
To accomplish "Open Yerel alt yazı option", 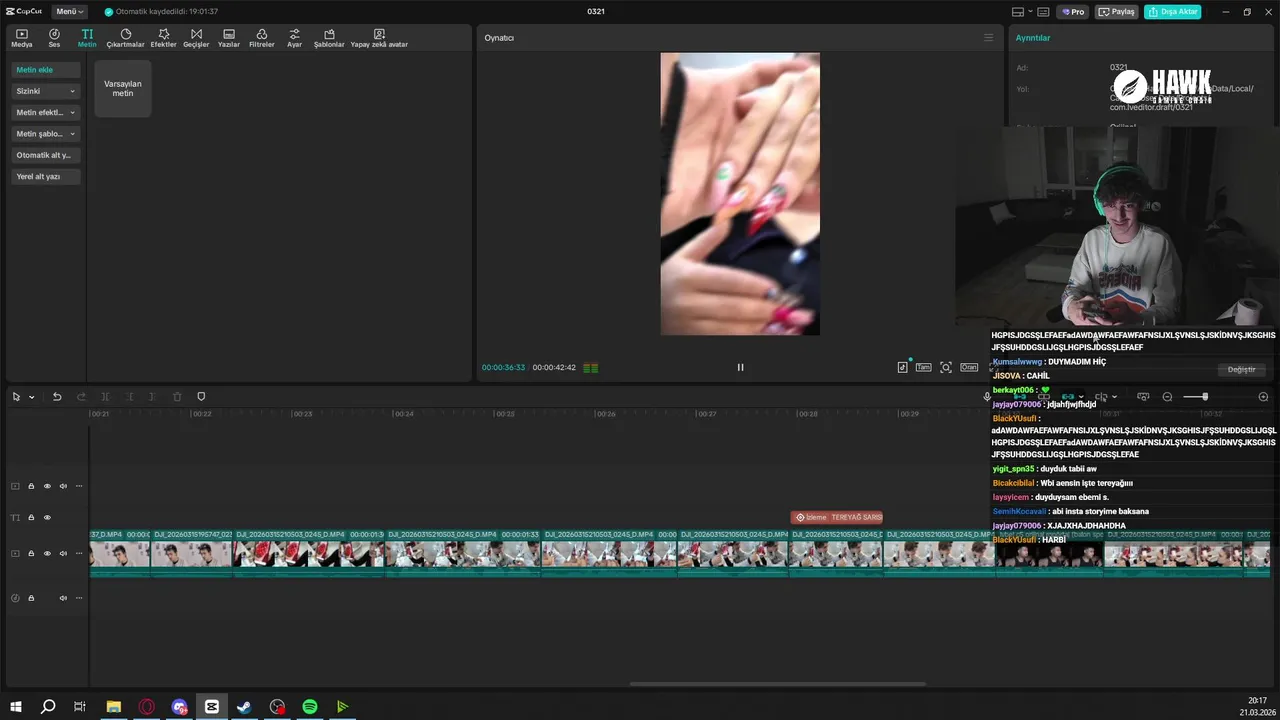I will point(45,176).
